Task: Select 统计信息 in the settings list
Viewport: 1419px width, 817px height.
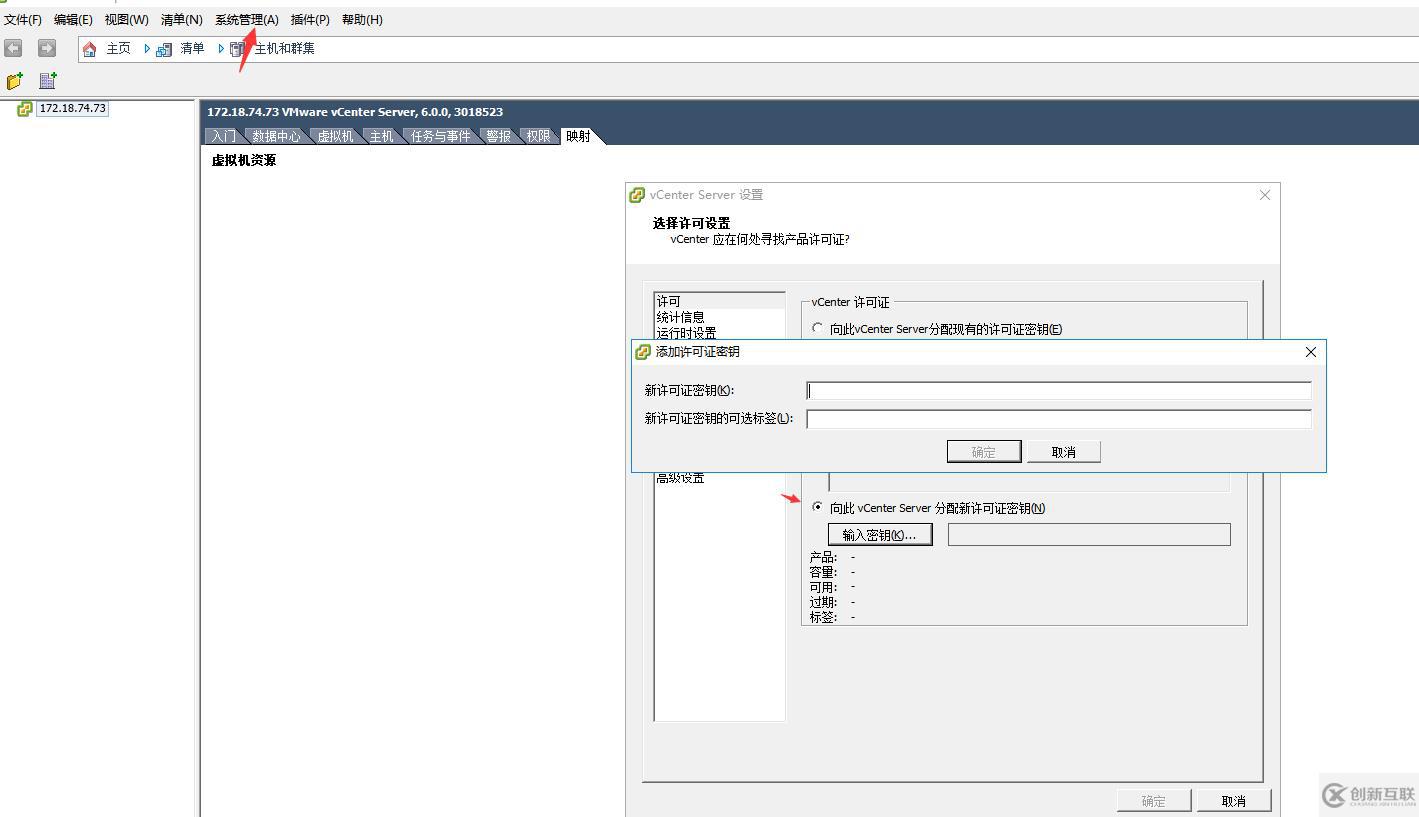Action: [680, 317]
